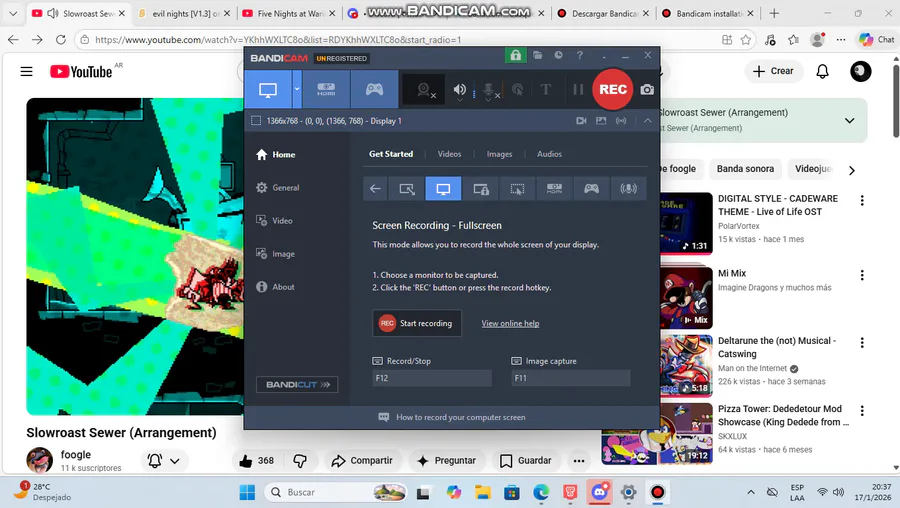The width and height of the screenshot is (900, 508).
Task: Take a screenshot with camera icon
Action: click(647, 90)
